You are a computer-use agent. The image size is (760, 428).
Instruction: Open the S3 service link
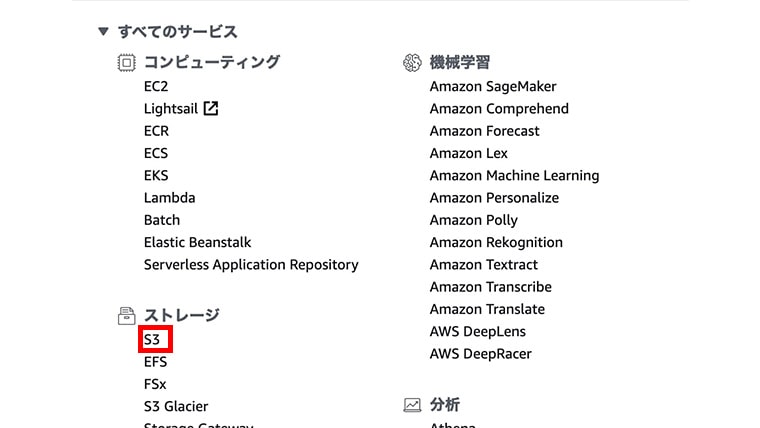pos(152,339)
